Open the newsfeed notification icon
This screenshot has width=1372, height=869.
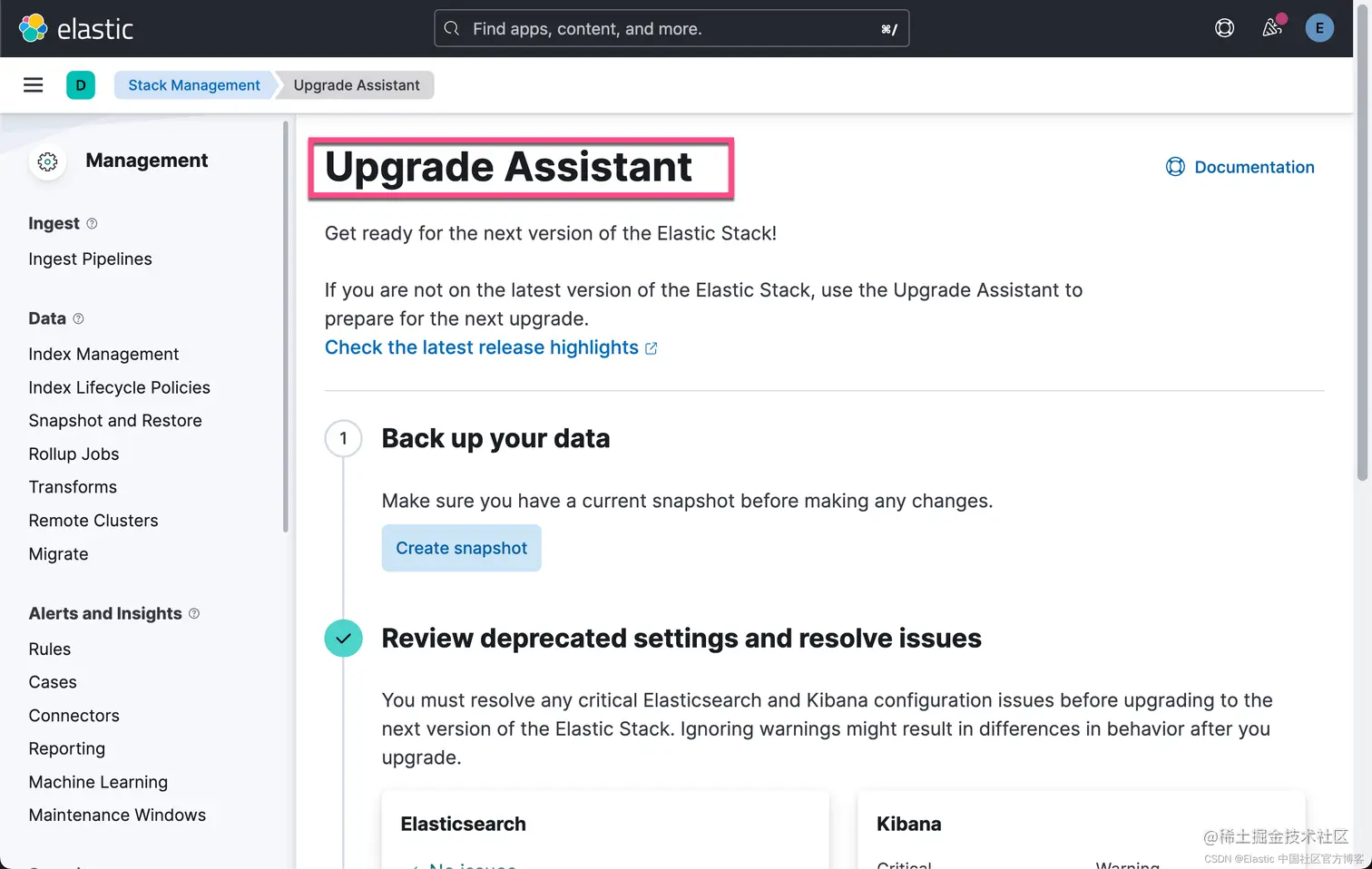tap(1271, 28)
